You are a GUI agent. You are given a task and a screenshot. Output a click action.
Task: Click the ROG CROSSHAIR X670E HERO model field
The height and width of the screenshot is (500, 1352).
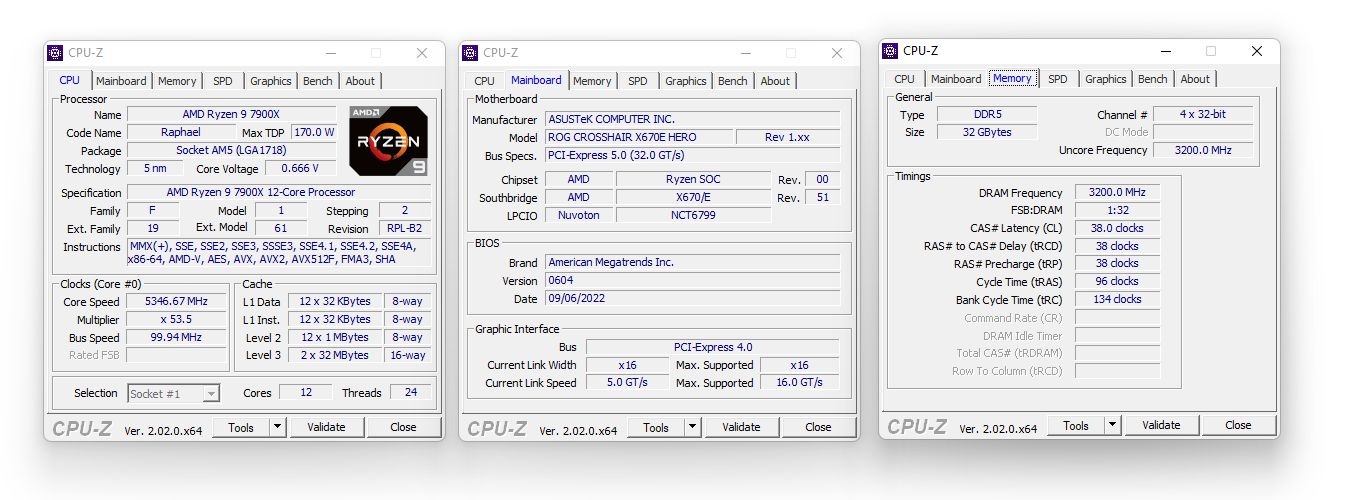pos(638,137)
